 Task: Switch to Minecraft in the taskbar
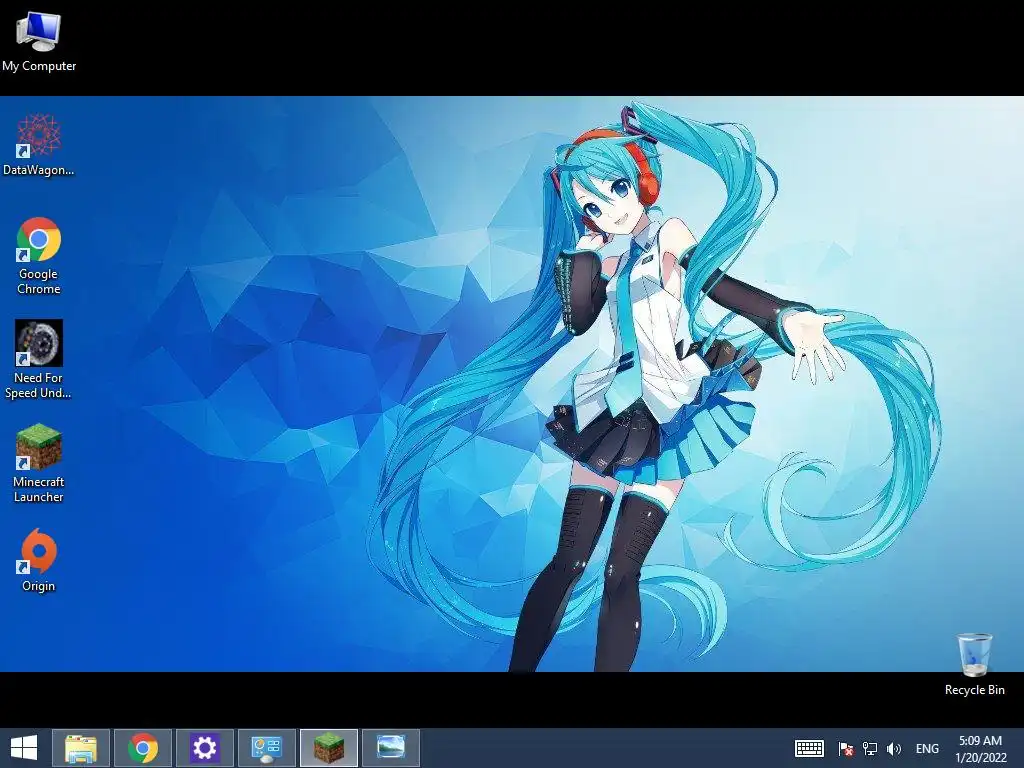pyautogui.click(x=329, y=748)
